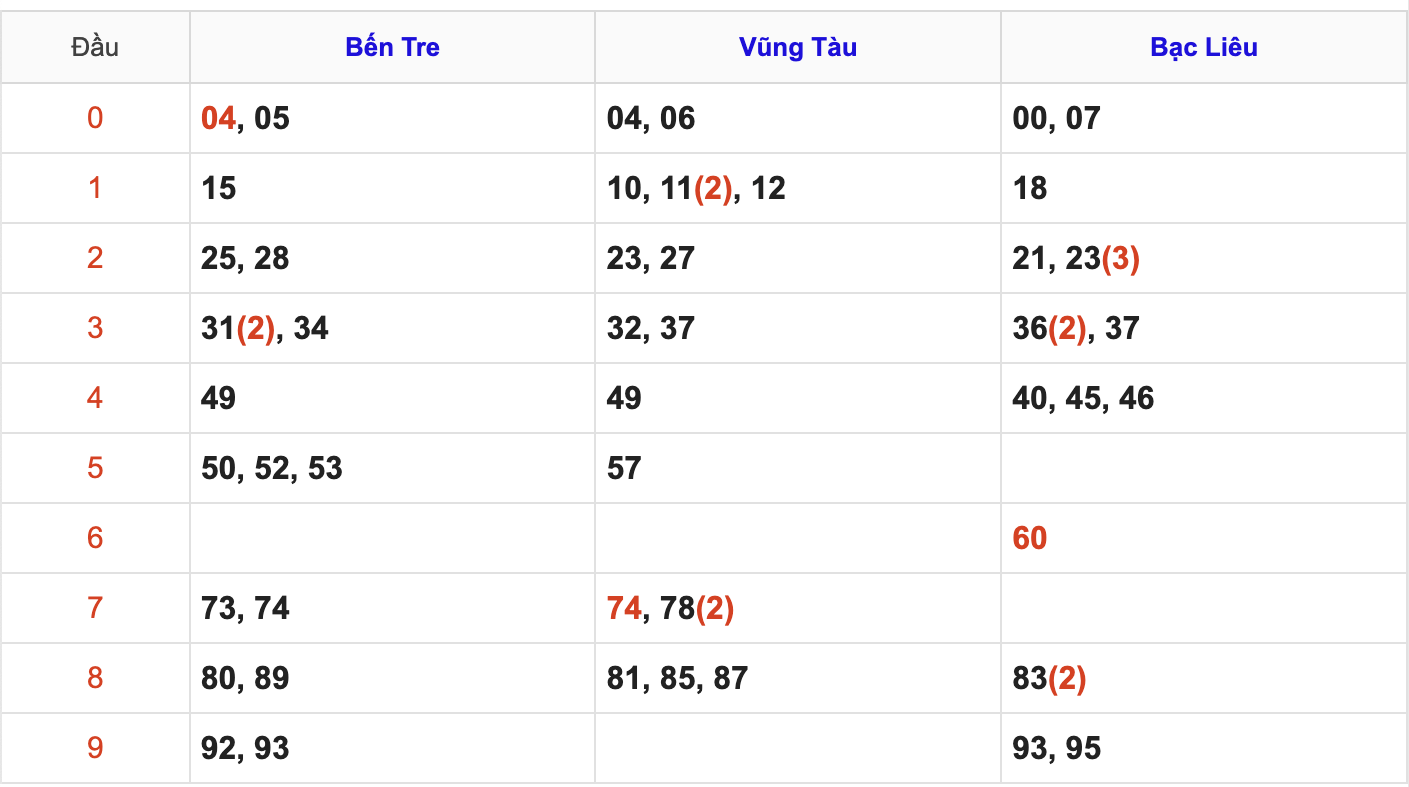Click the "31(2), 34" cell under Bến Tre

pyautogui.click(x=265, y=328)
